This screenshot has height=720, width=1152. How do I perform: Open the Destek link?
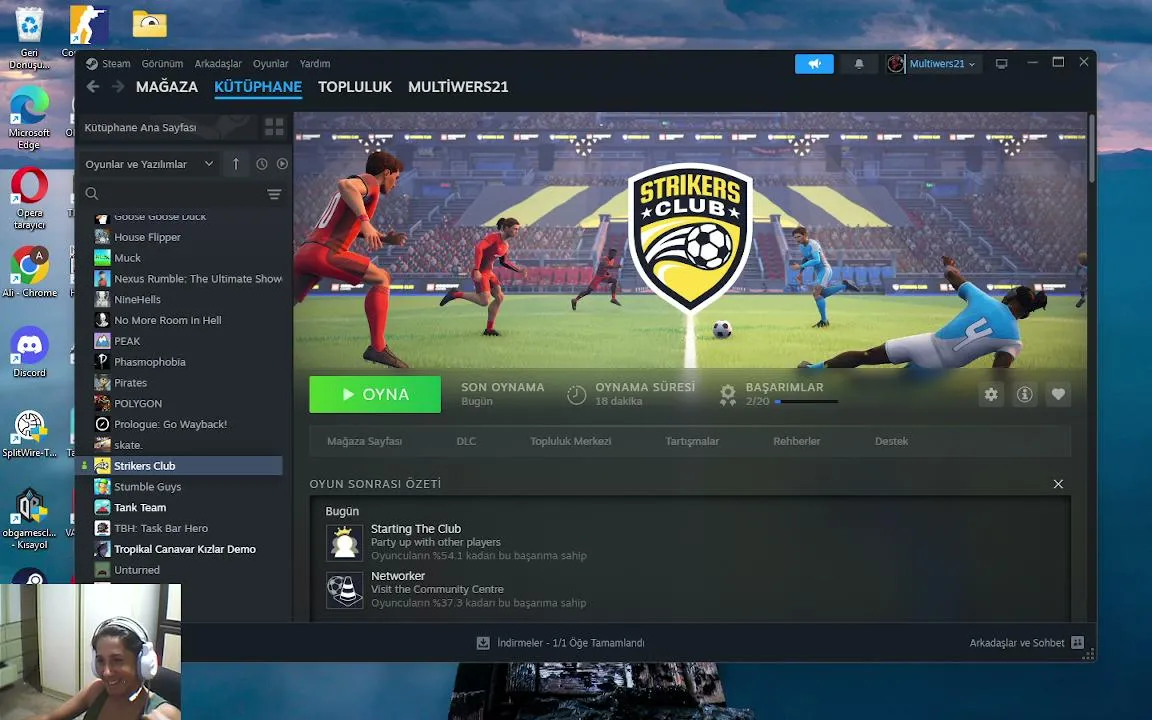point(891,442)
